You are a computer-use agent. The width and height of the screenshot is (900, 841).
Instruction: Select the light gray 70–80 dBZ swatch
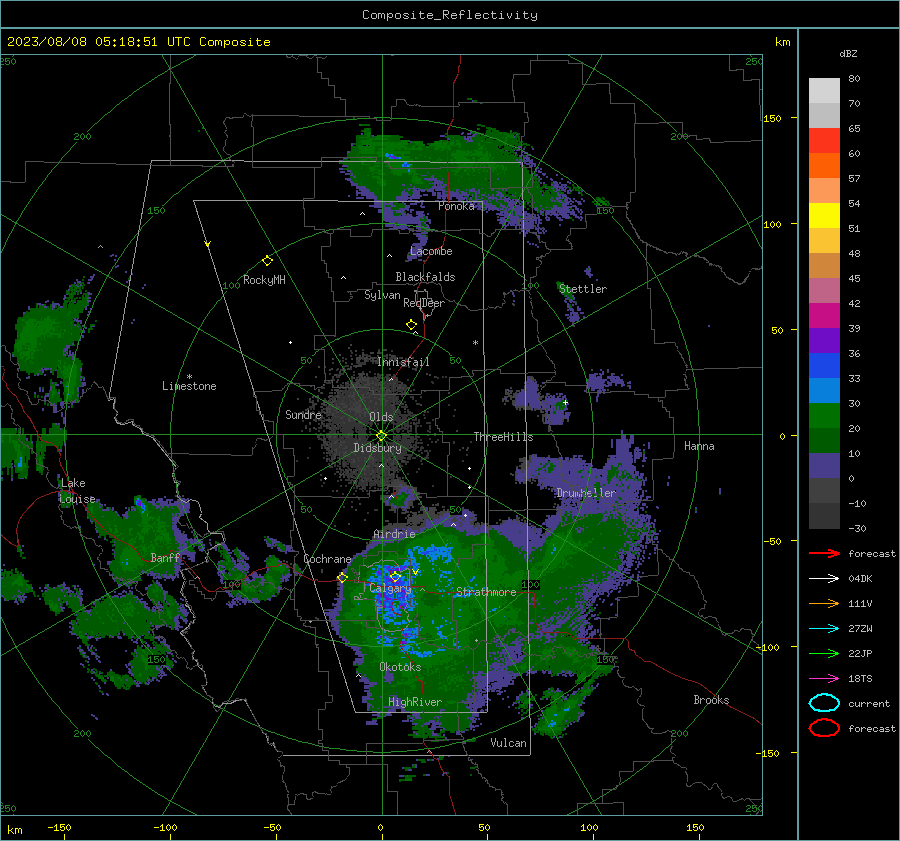(824, 91)
